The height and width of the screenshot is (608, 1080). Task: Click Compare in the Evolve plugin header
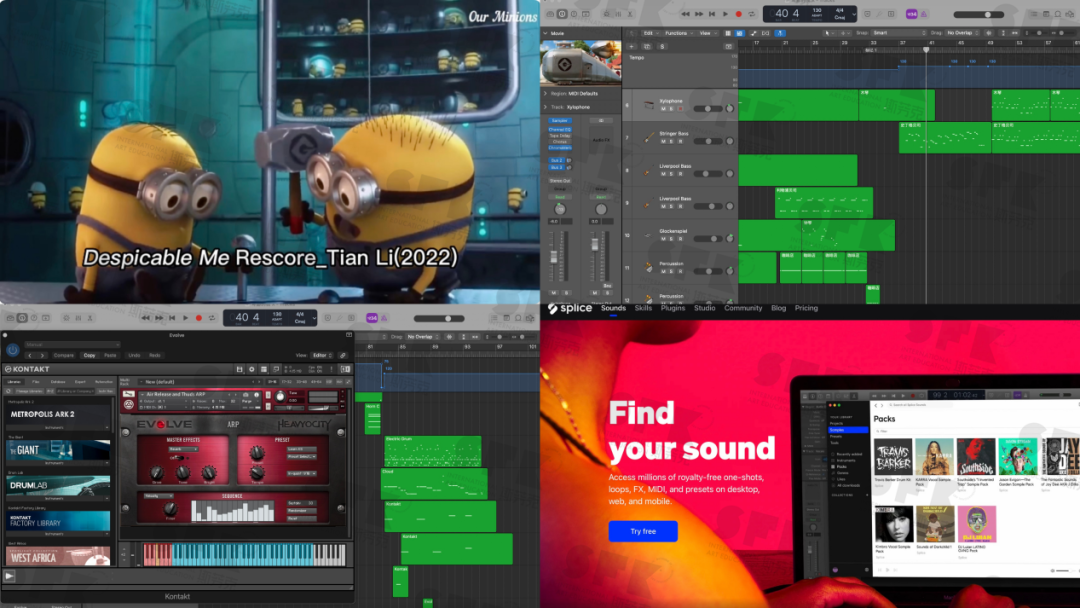(x=63, y=355)
